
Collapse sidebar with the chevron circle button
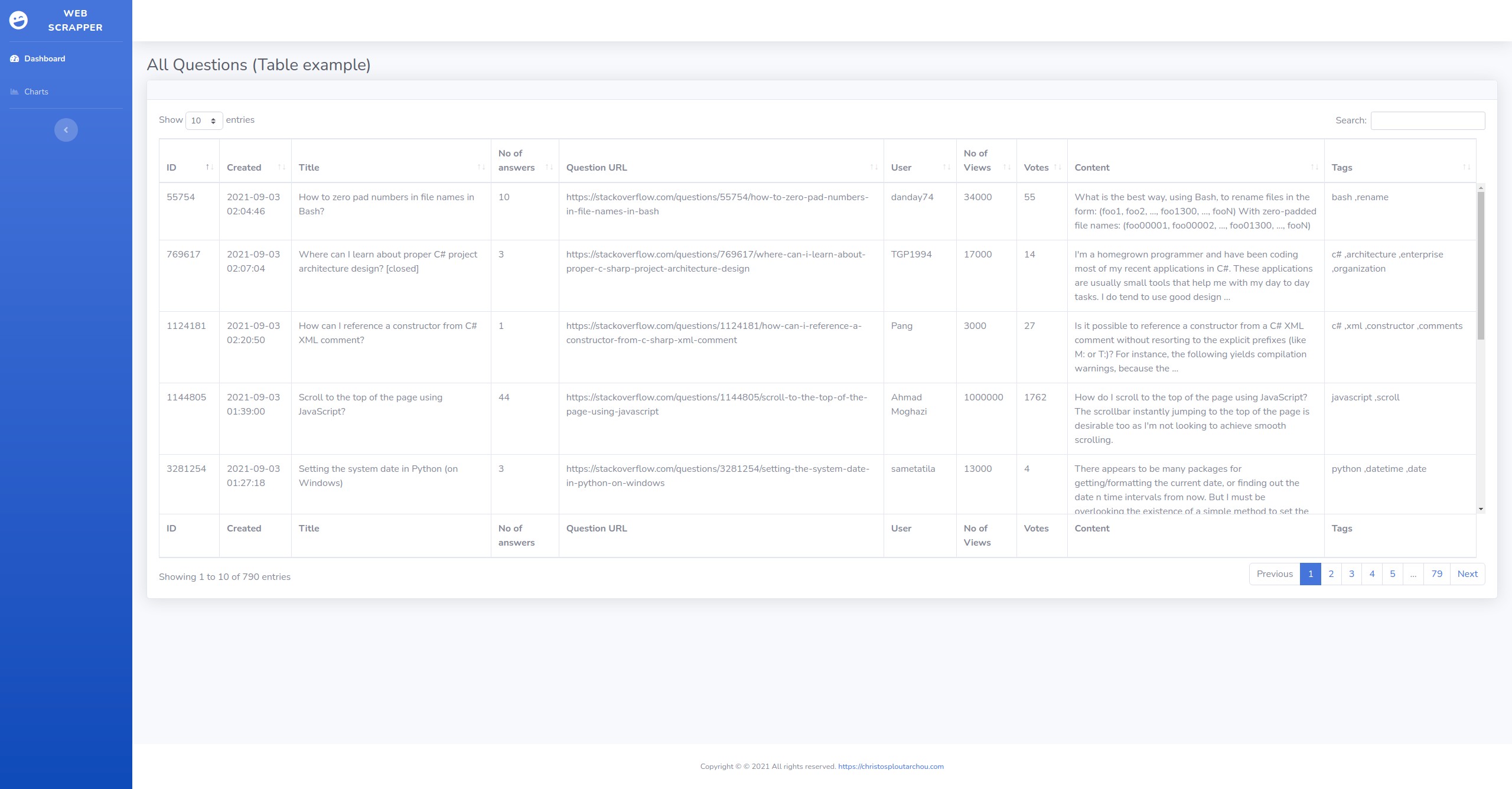(66, 130)
